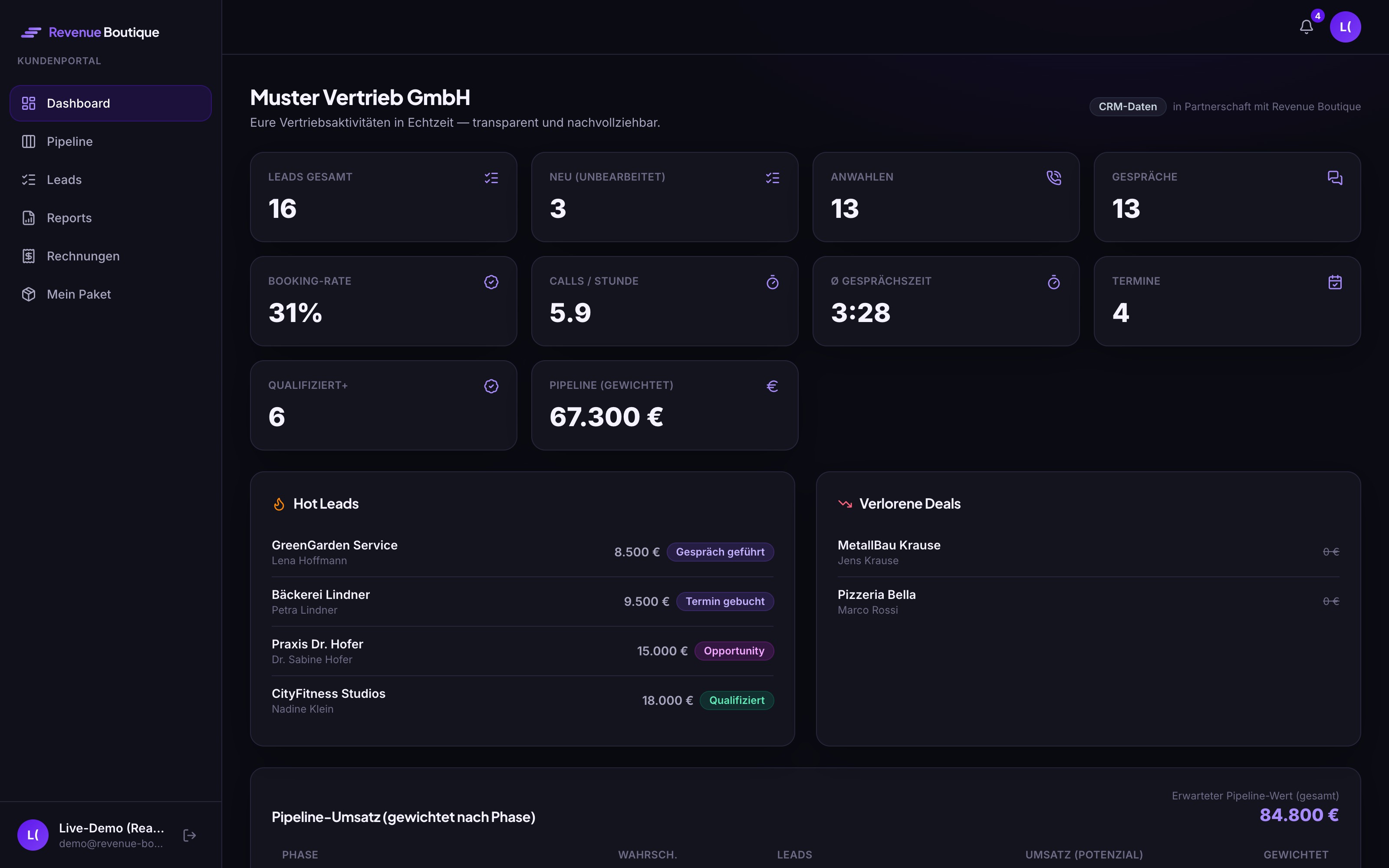Click the sidebar footer avatar L(
The image size is (1389, 868).
click(33, 835)
